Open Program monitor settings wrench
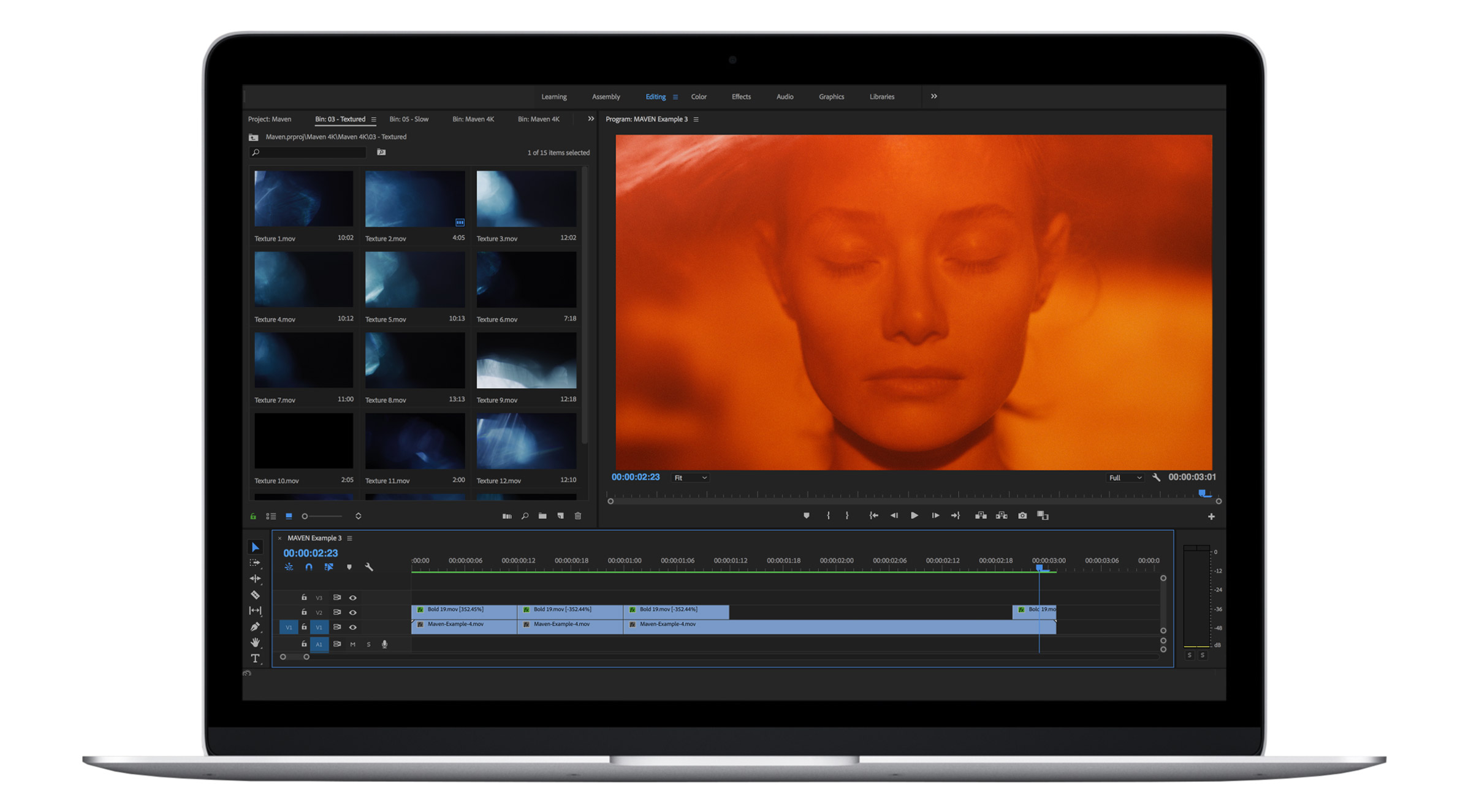1471x812 pixels. [x=1156, y=477]
